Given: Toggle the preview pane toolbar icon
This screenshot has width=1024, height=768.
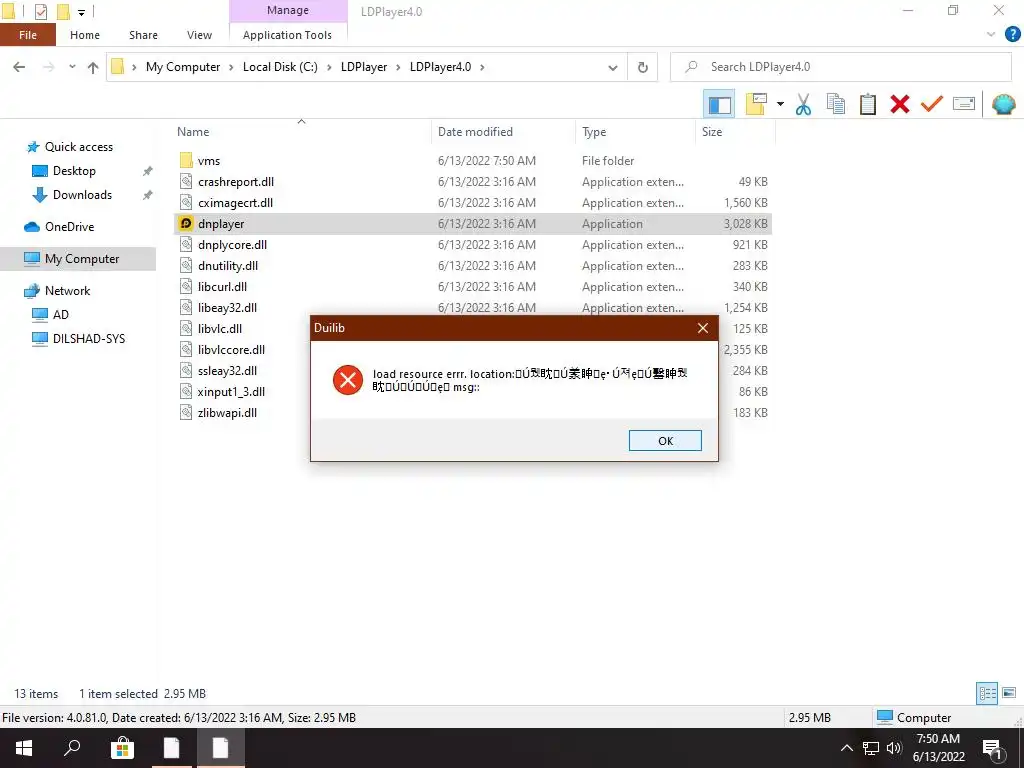Looking at the screenshot, I should point(719,104).
